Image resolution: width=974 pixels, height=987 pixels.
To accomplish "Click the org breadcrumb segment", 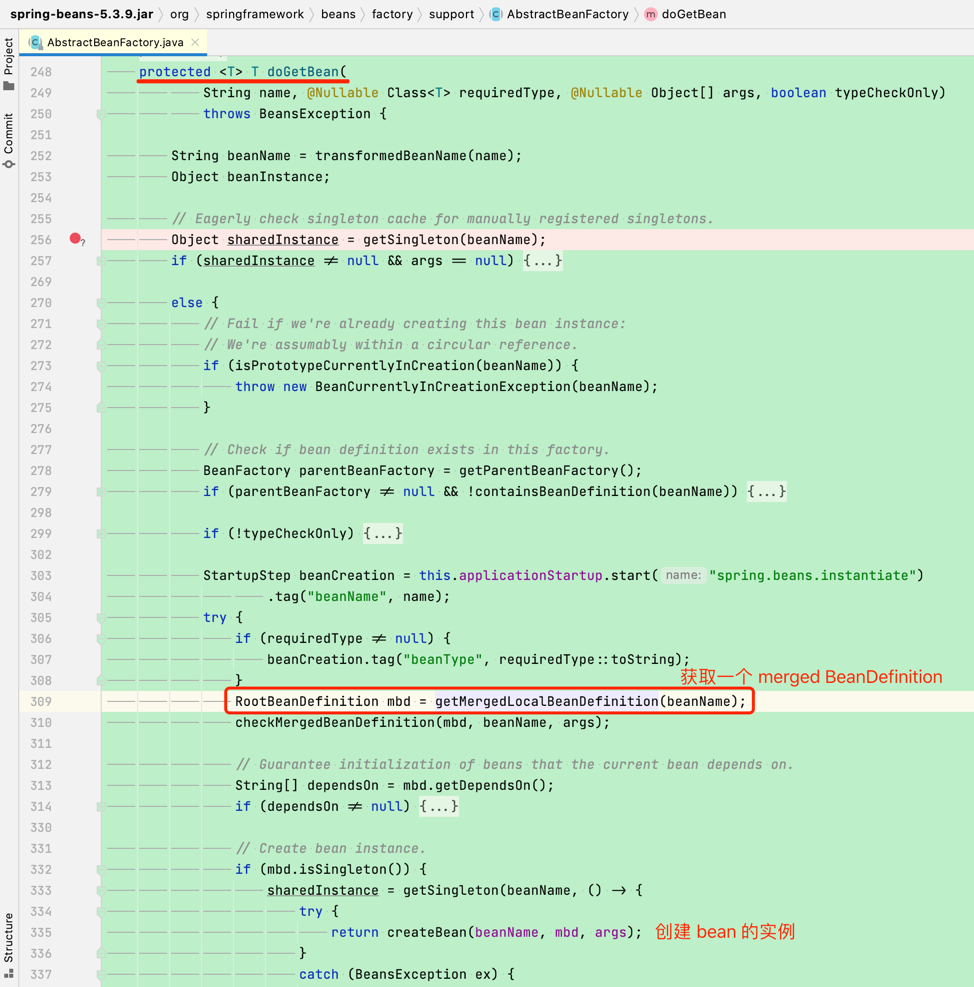I will 179,14.
